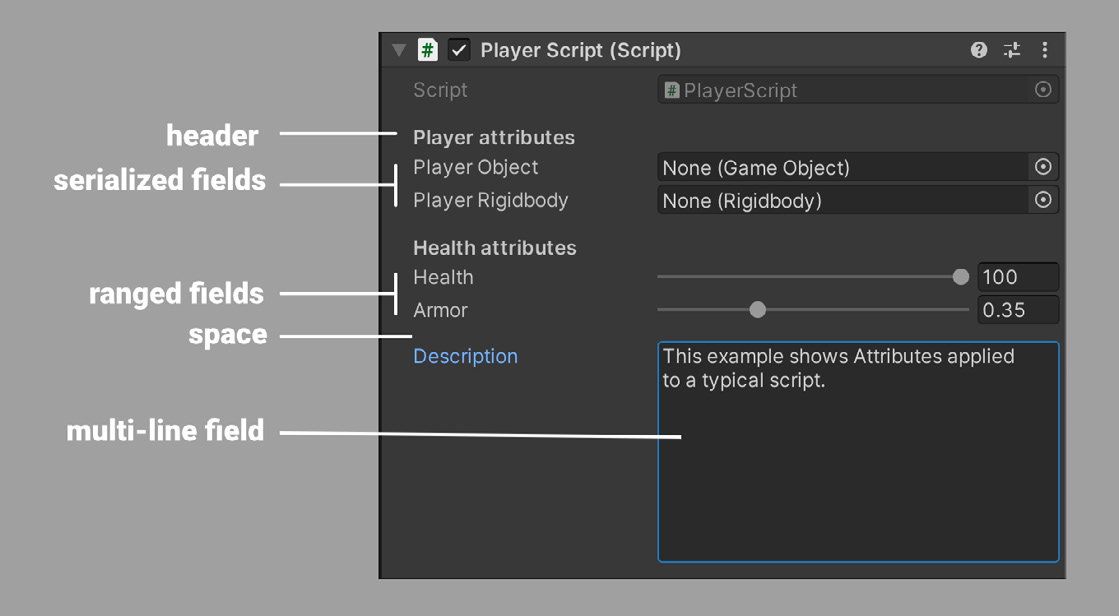This screenshot has height=616, width=1119.
Task: Open the three-dot component context menu
Action: (x=1045, y=49)
